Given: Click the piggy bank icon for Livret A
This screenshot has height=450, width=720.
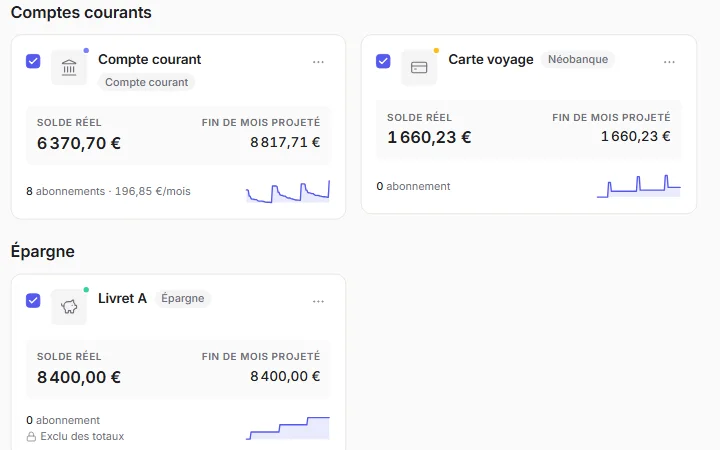Looking at the screenshot, I should coord(69,307).
